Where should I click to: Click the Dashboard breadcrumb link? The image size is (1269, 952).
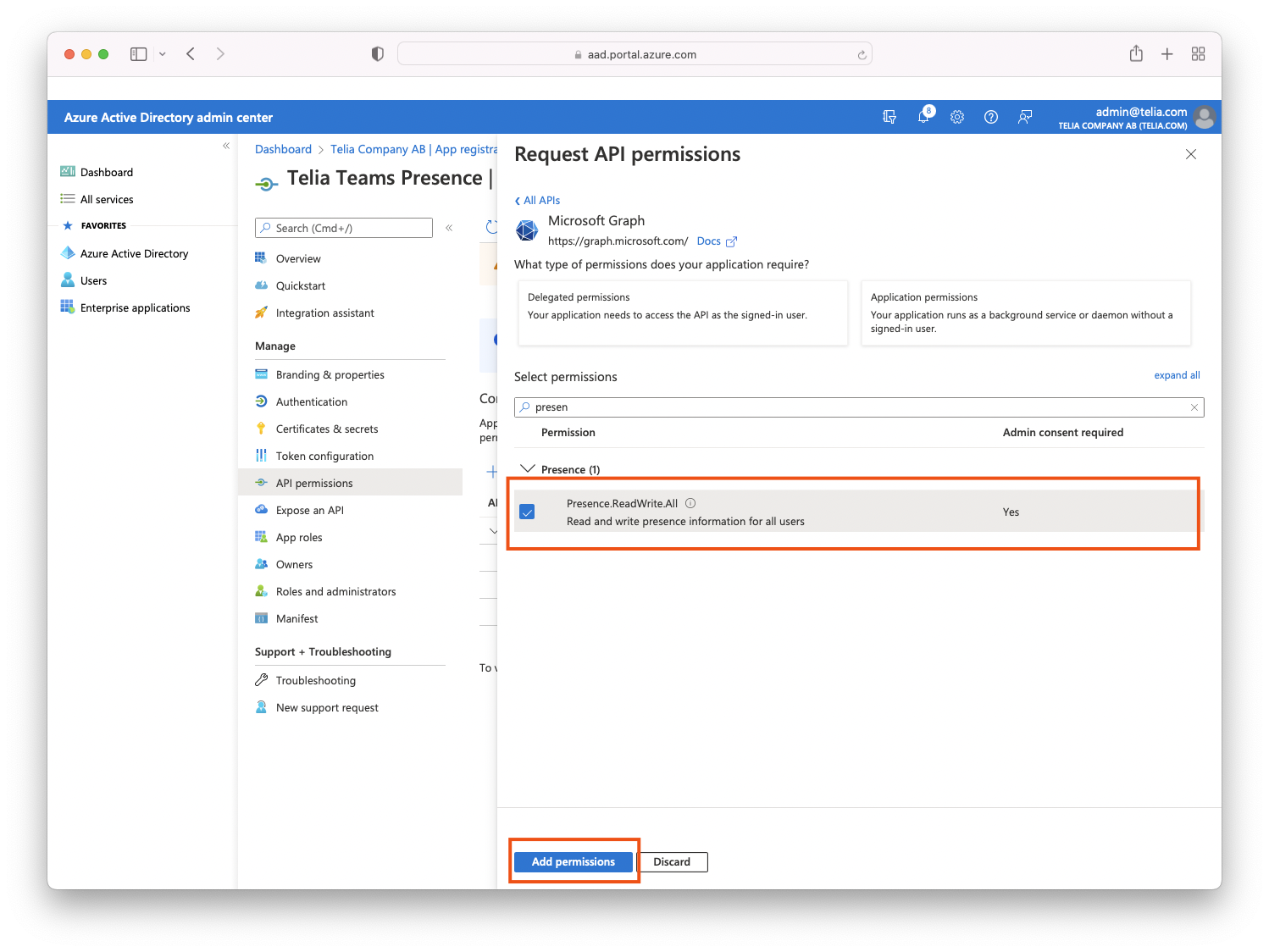coord(283,149)
